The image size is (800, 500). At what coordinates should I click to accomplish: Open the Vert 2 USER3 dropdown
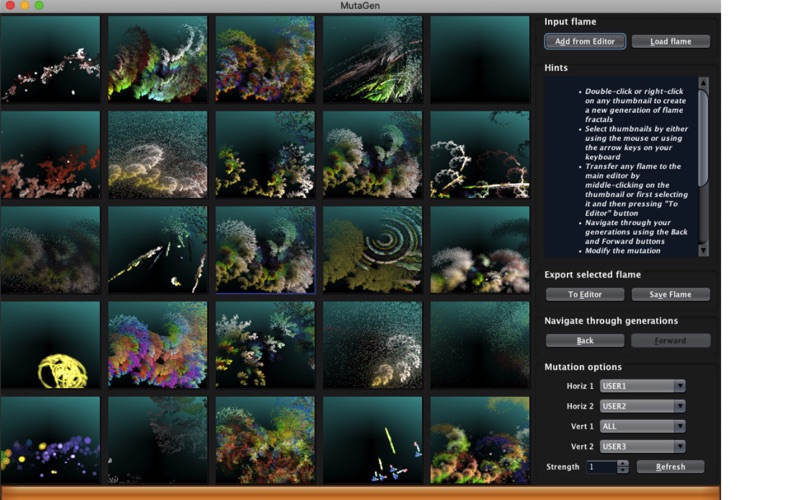(642, 446)
